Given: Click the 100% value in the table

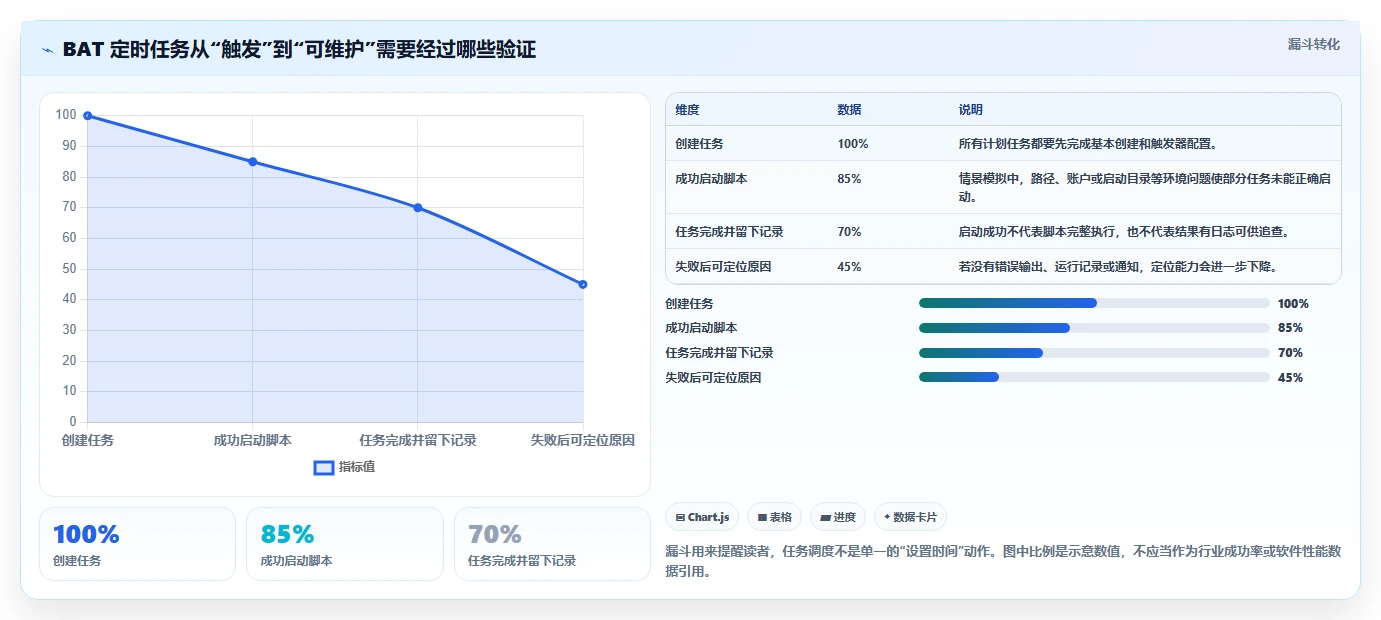Looking at the screenshot, I should point(853,144).
